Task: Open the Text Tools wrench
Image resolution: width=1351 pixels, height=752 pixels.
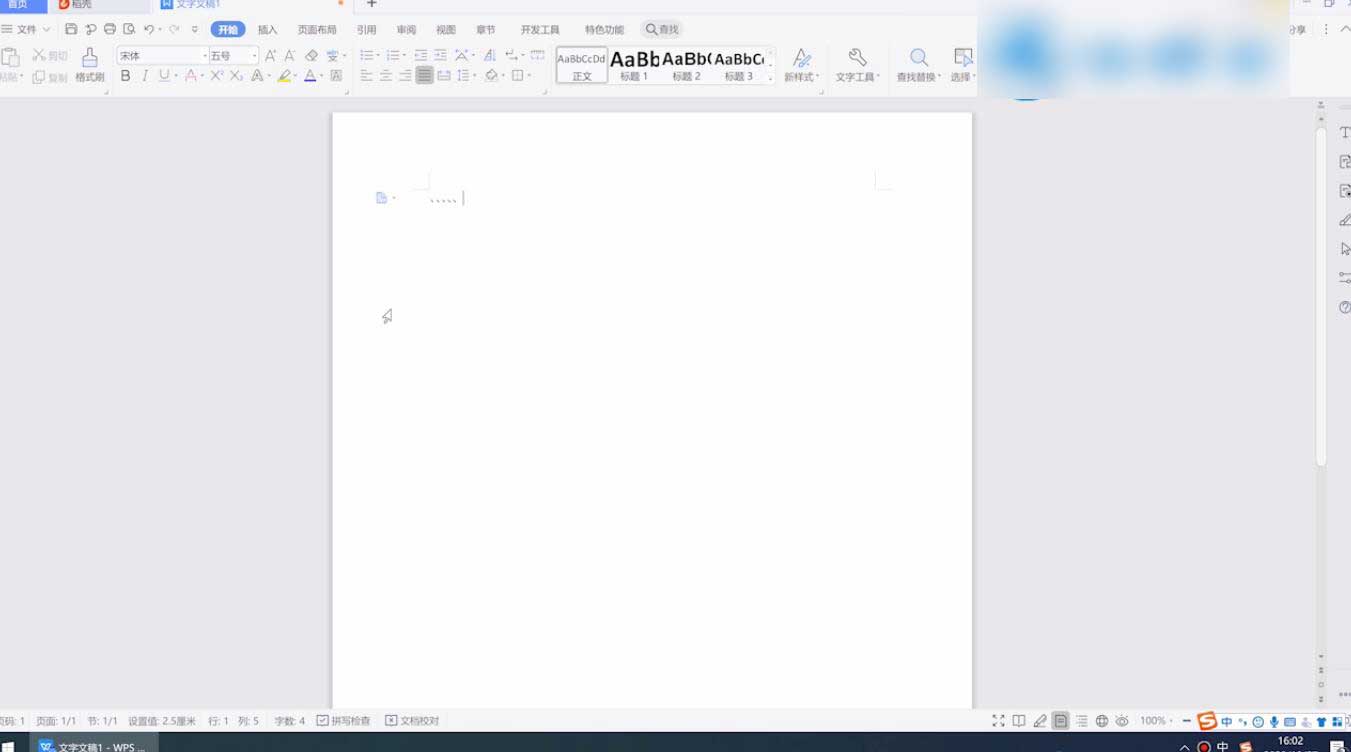Action: coord(857,64)
